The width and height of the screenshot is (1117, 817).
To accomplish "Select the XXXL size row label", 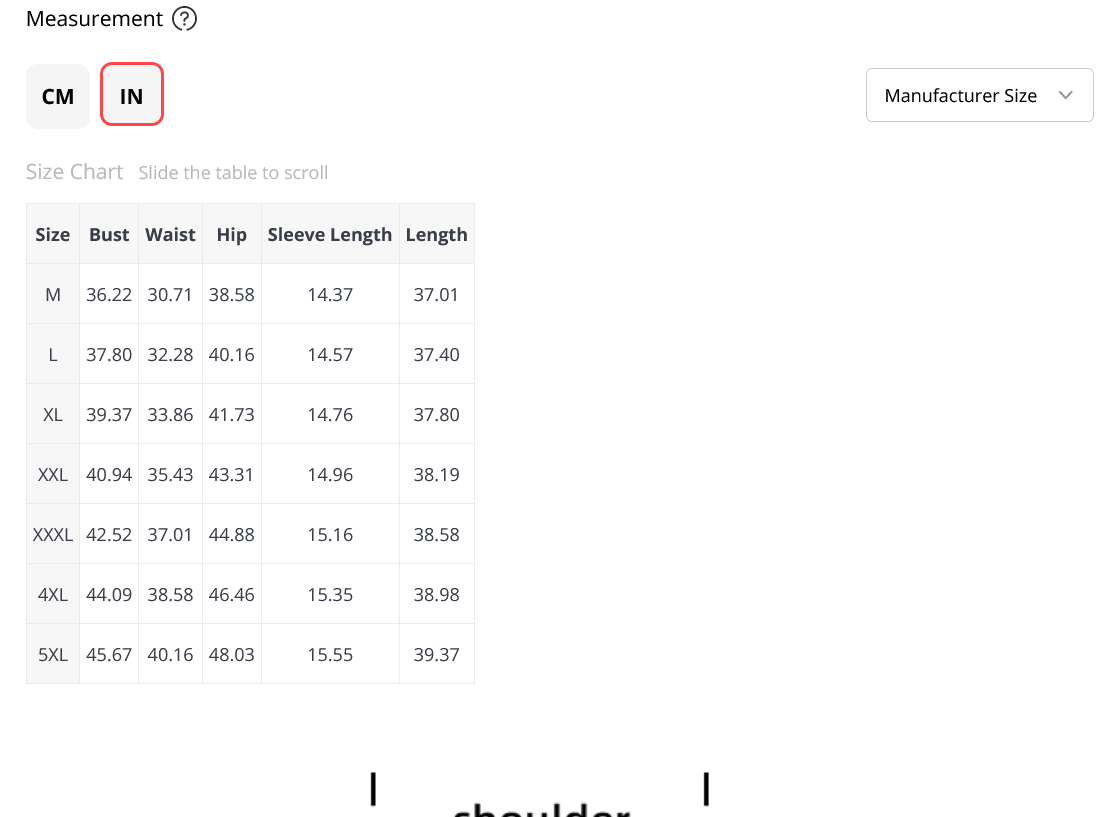I will point(53,534).
